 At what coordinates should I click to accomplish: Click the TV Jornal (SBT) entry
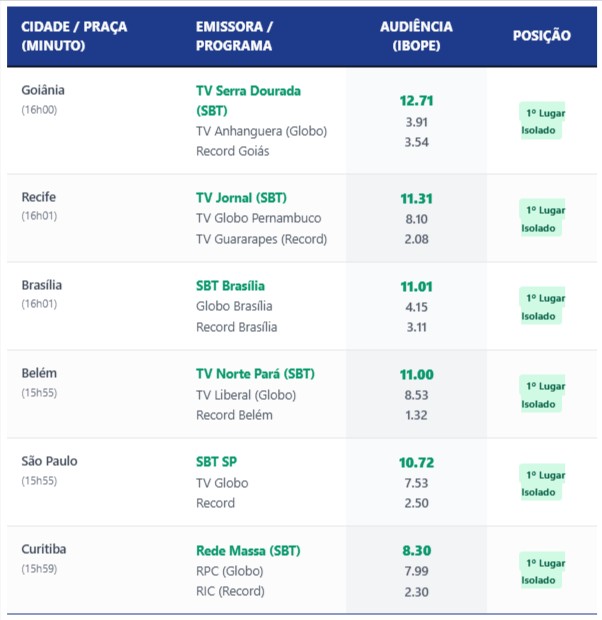pyautogui.click(x=241, y=198)
